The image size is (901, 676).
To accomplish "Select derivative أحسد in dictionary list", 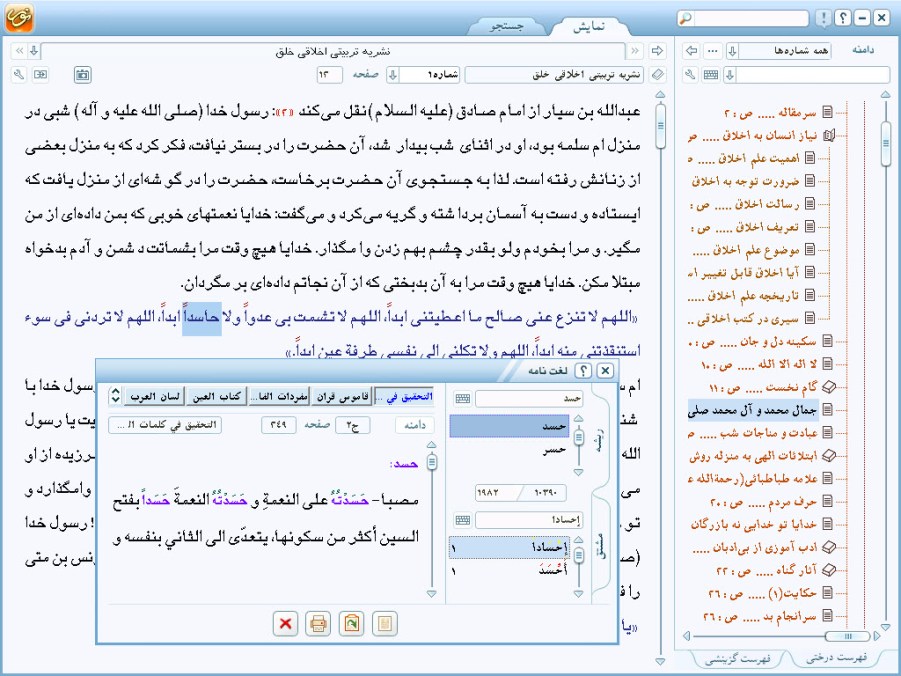I will pos(510,570).
